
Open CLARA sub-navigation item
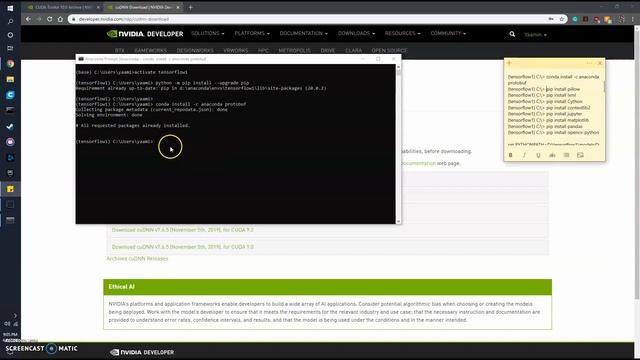[x=353, y=50]
